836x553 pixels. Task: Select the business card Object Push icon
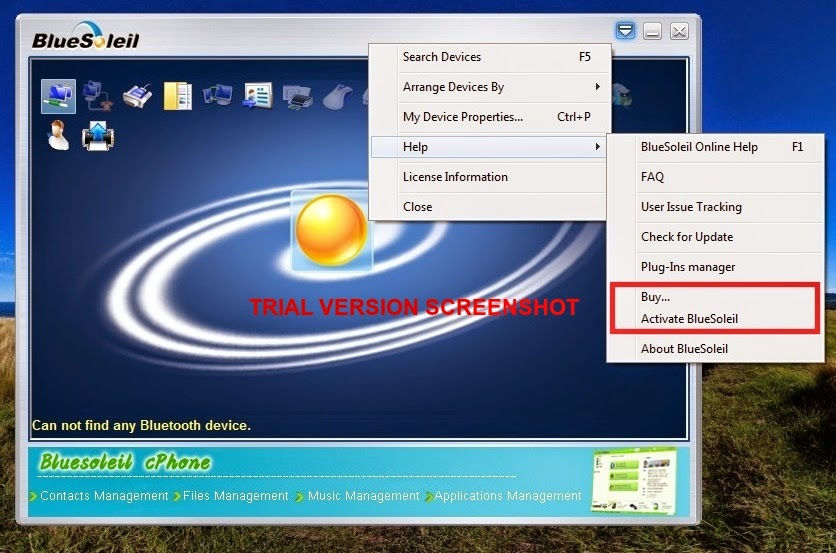point(258,96)
